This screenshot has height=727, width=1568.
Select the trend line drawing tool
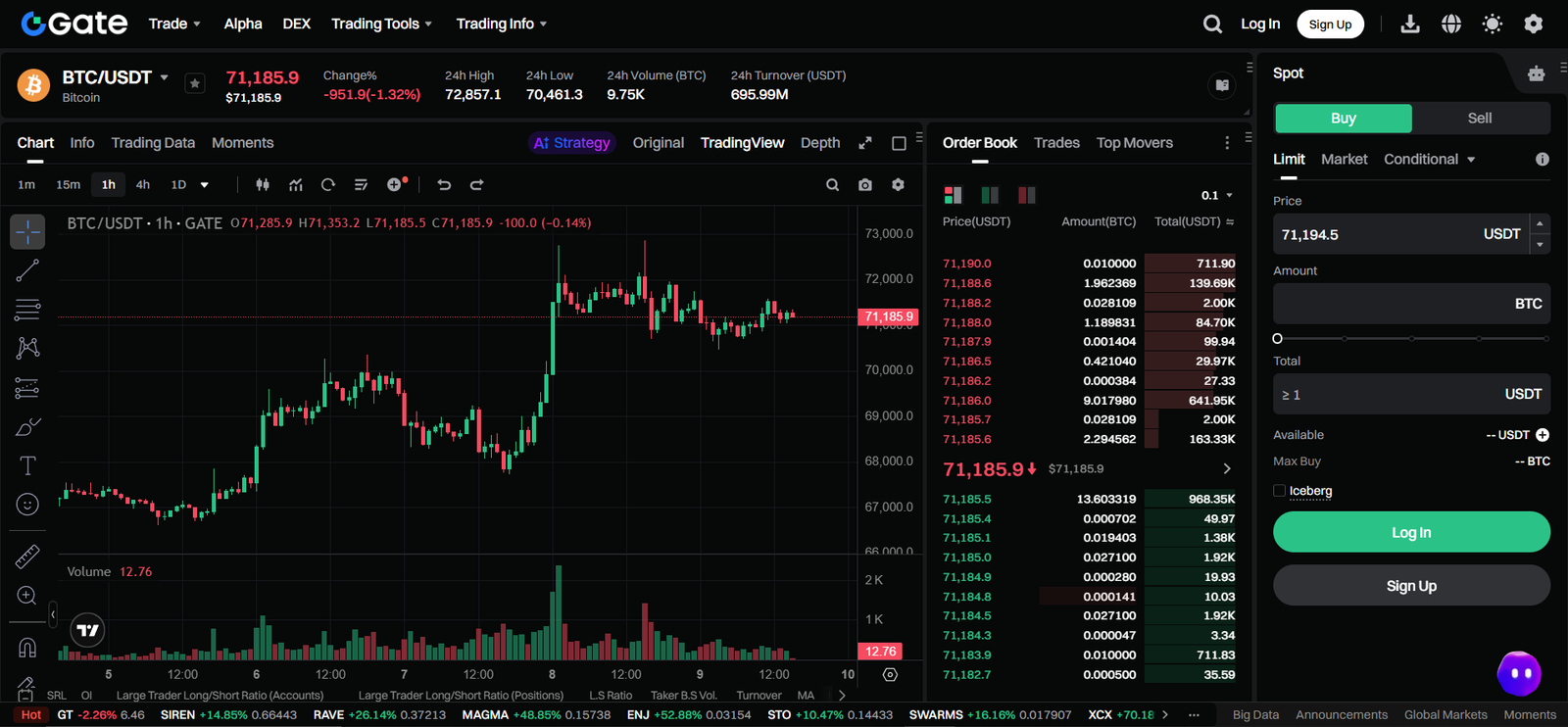(27, 270)
